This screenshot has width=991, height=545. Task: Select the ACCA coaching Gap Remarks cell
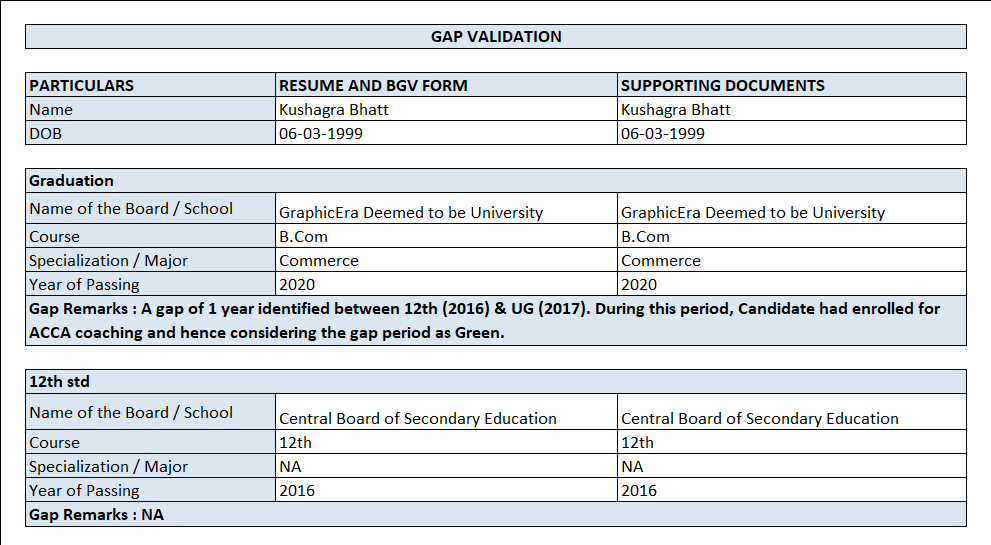pyautogui.click(x=496, y=321)
